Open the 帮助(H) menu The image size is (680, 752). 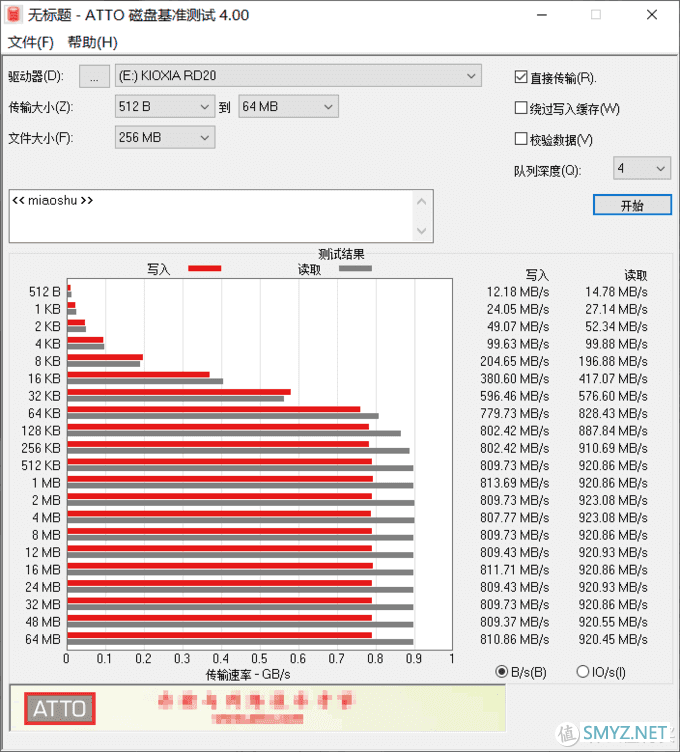tap(93, 42)
